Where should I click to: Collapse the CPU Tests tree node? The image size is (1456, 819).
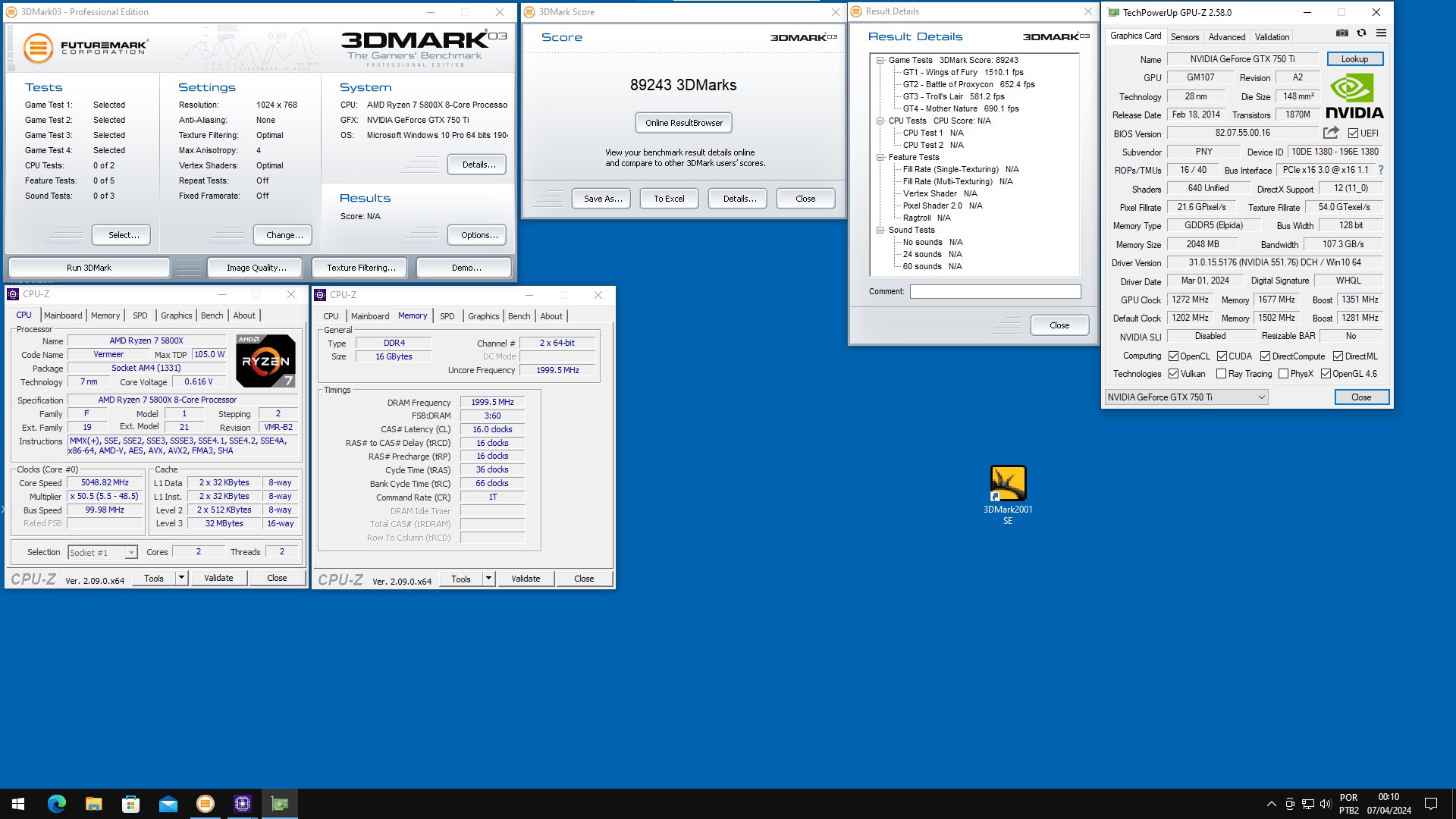[x=880, y=121]
